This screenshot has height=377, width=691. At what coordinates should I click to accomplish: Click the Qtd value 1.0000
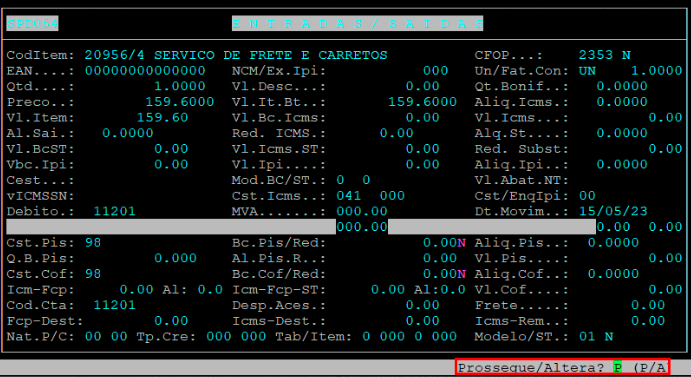pyautogui.click(x=180, y=86)
